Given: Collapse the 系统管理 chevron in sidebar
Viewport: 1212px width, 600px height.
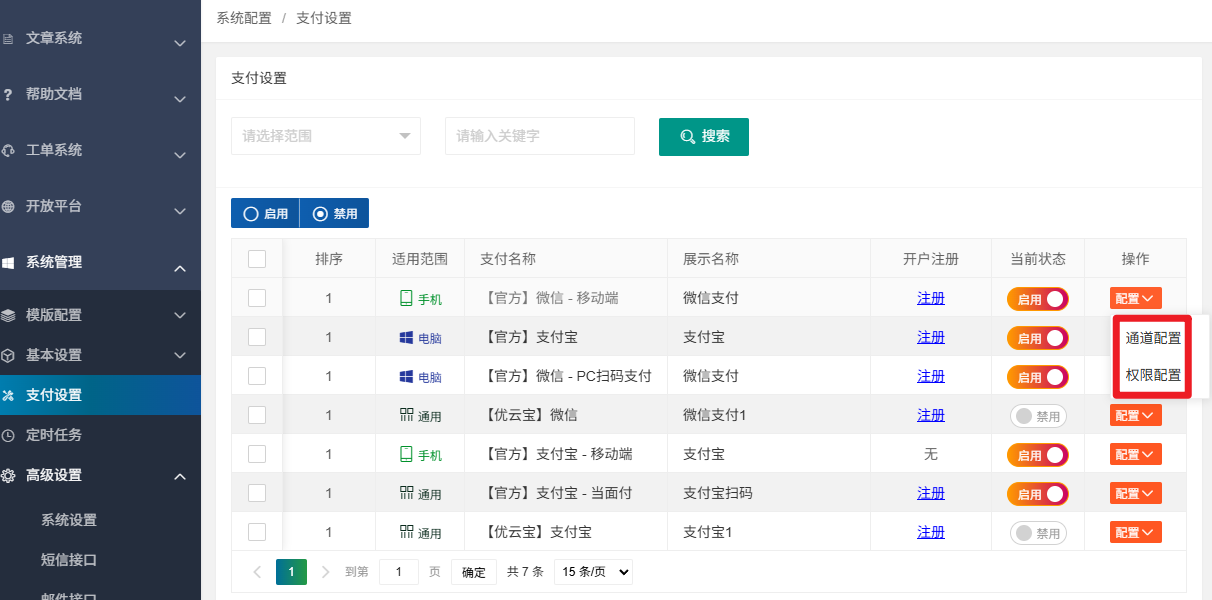Looking at the screenshot, I should pyautogui.click(x=180, y=268).
